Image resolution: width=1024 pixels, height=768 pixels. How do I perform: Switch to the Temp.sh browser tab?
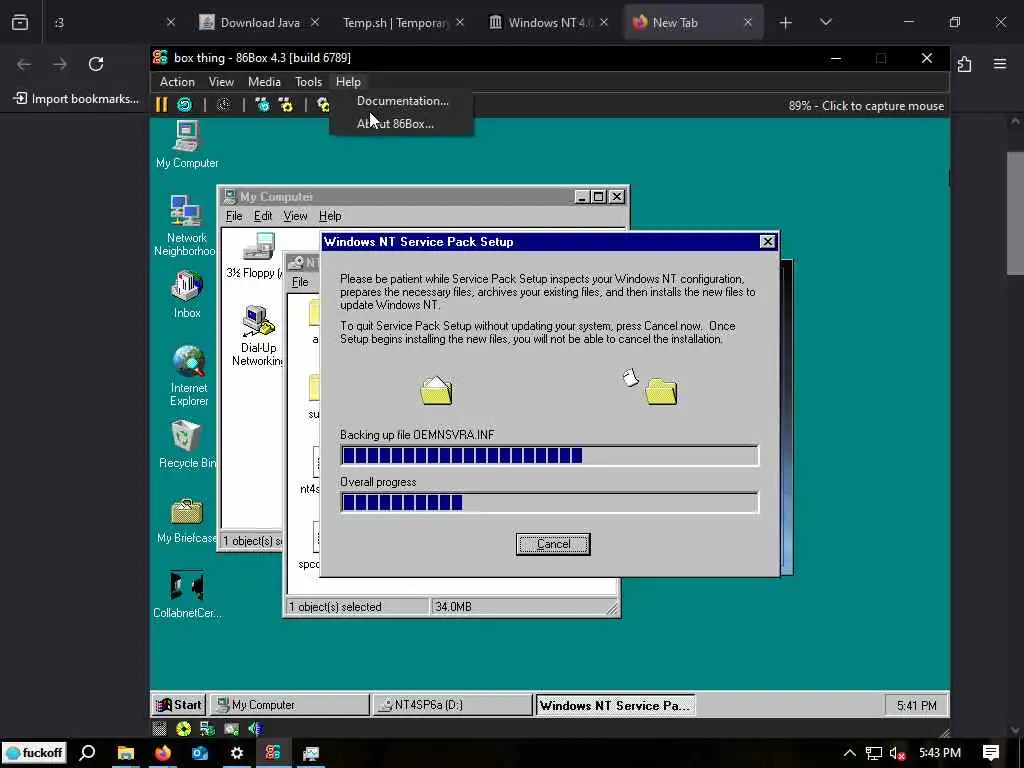(x=396, y=23)
